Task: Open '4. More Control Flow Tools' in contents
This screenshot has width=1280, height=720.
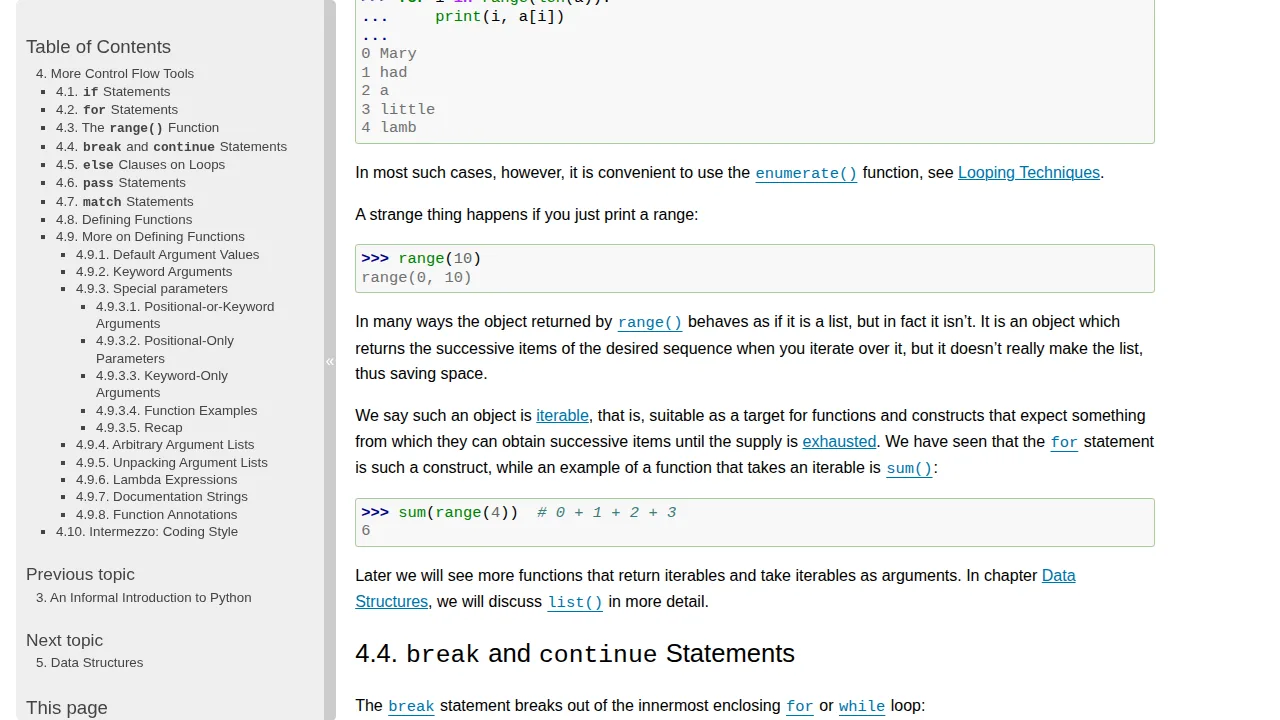Action: tap(115, 74)
